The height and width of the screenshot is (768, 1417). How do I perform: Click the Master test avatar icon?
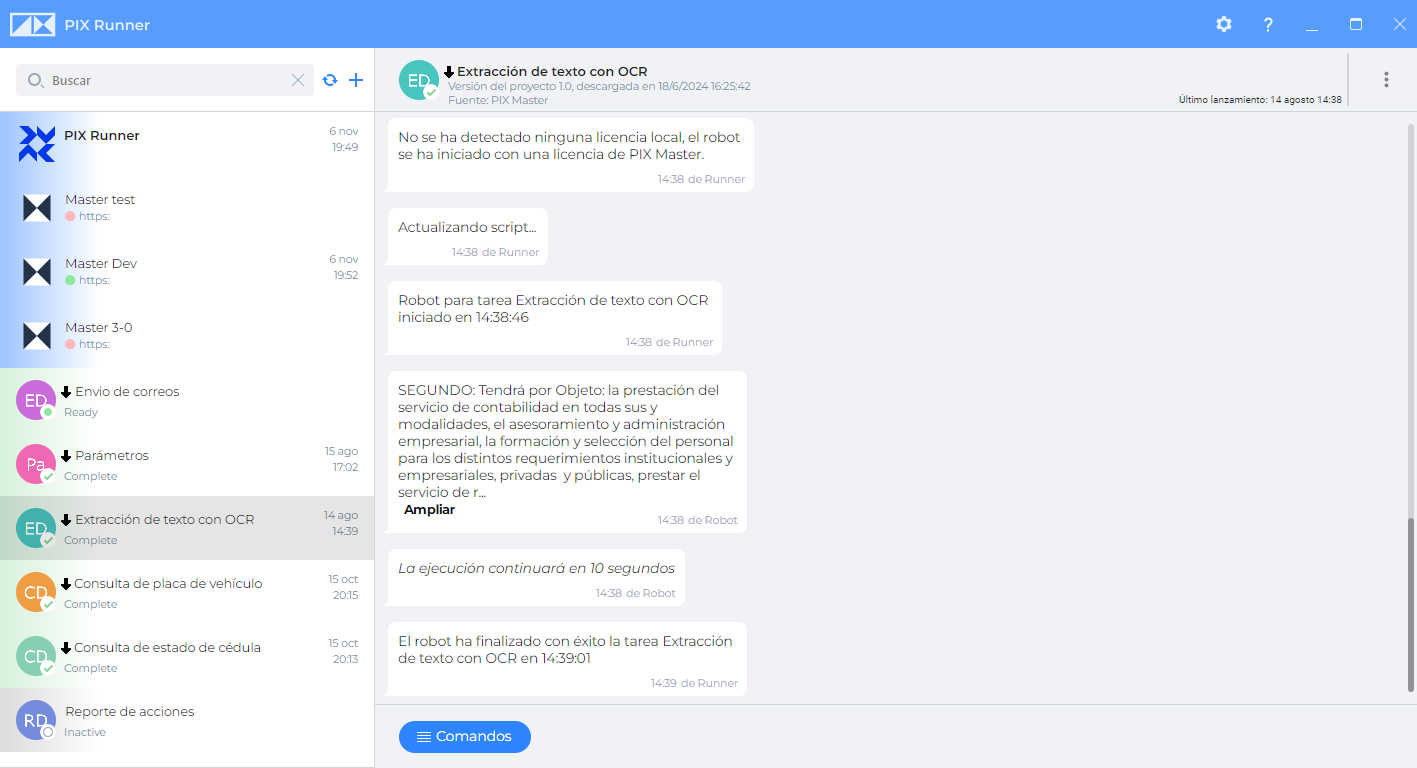pos(37,208)
